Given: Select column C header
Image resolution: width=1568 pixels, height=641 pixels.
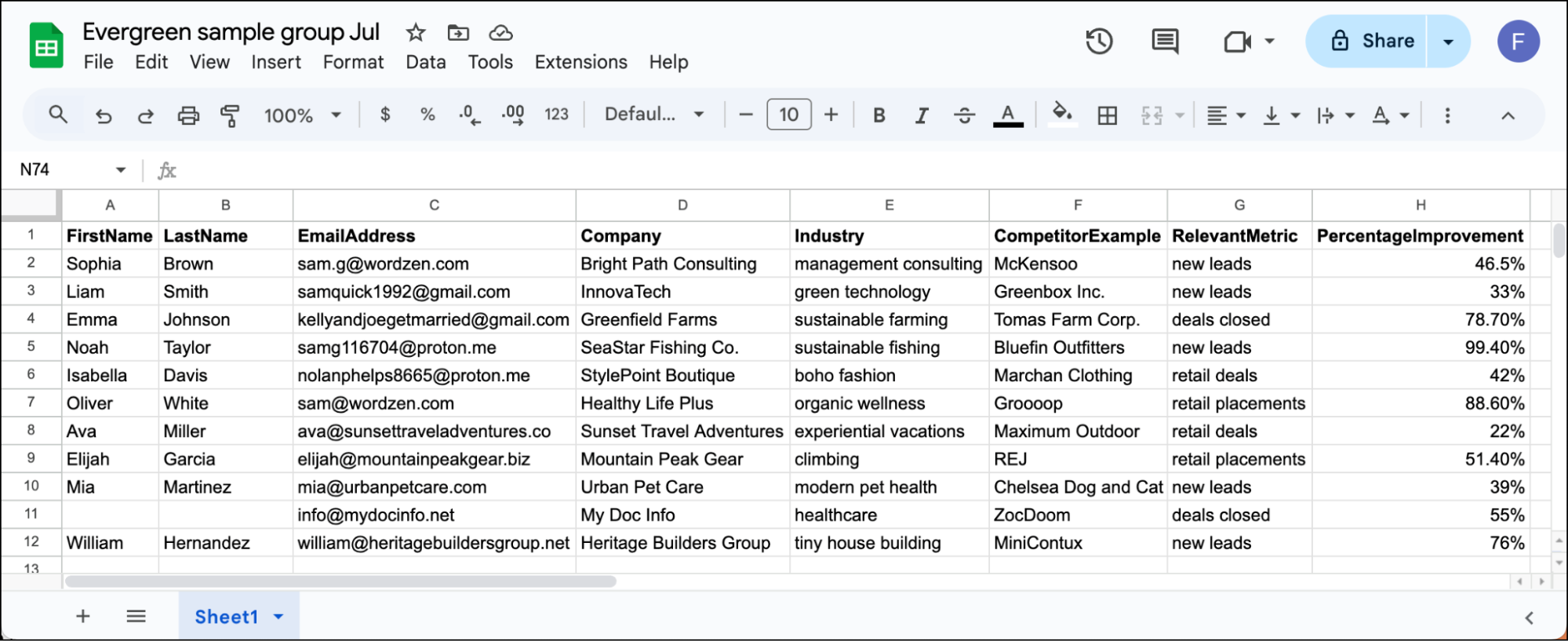Looking at the screenshot, I should [x=434, y=205].
